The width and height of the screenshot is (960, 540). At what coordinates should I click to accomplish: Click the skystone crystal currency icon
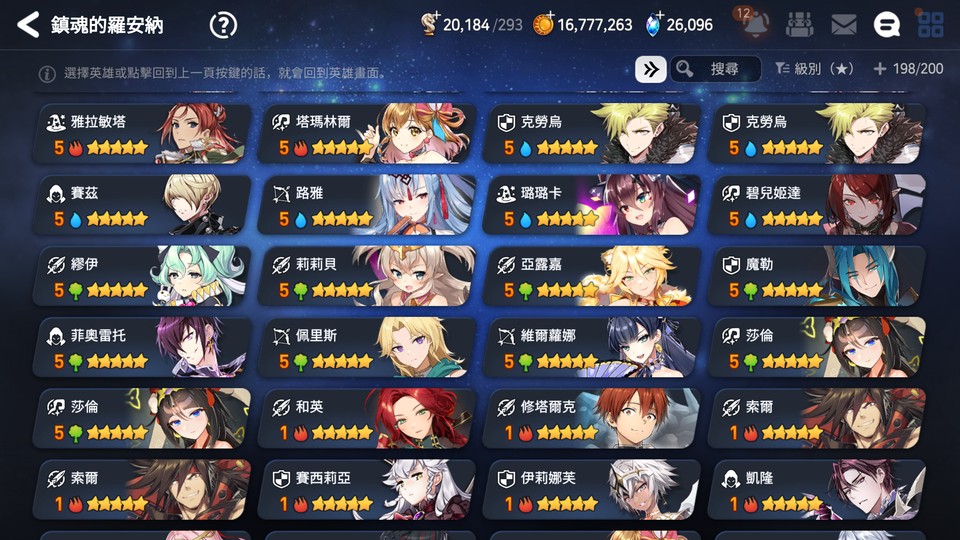pos(654,24)
